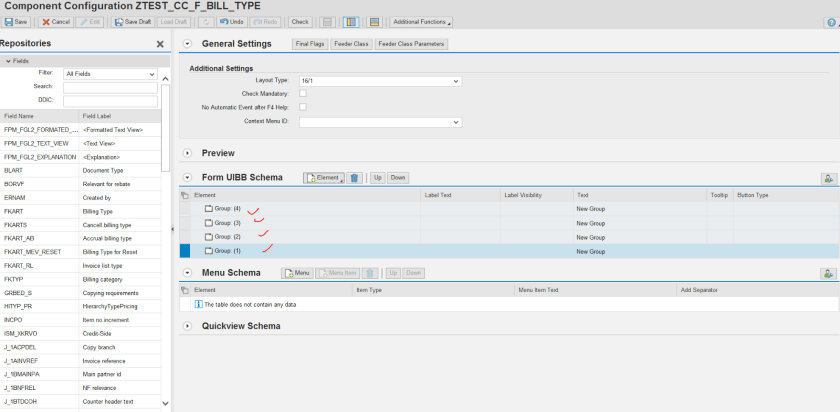This screenshot has width=840, height=412.
Task: Toggle the Check Mandatory checkbox
Action: (303, 93)
